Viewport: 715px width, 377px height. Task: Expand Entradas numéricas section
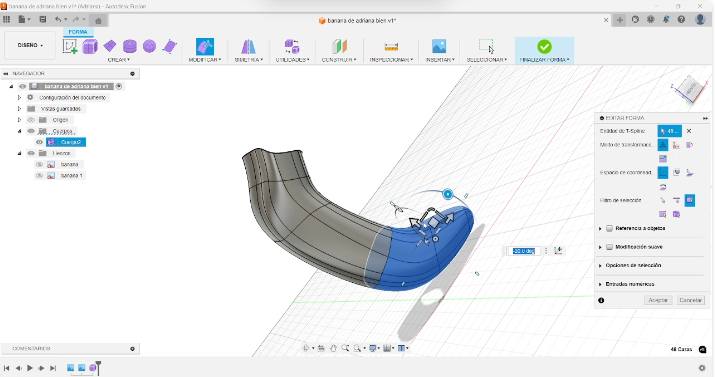(x=601, y=284)
